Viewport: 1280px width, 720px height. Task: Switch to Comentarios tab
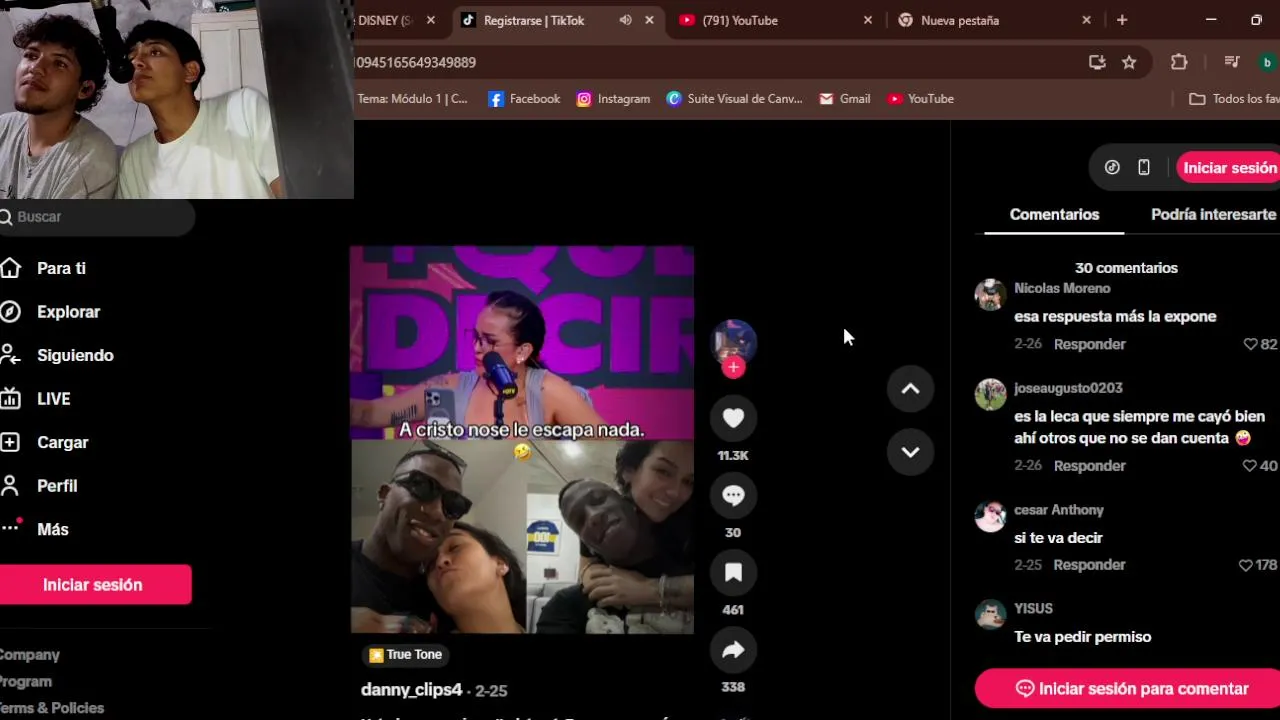[x=1054, y=214]
